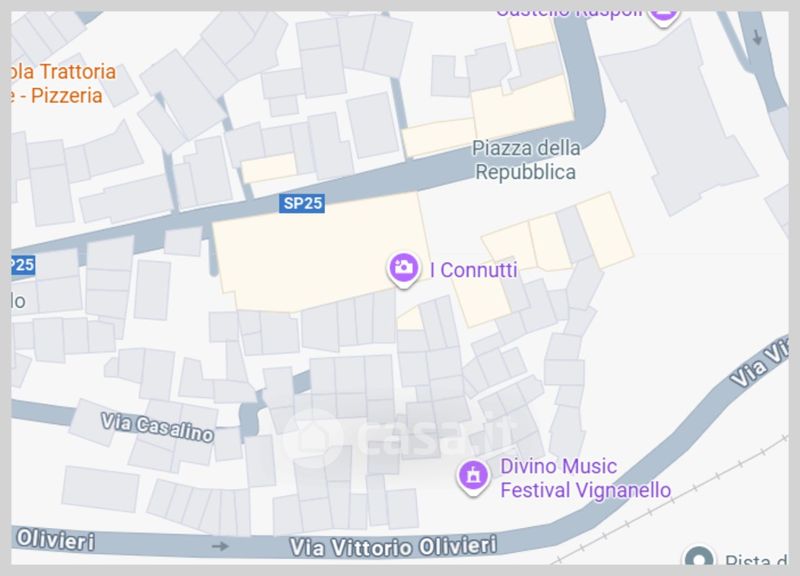Select the Trattoria Pizzeria orange label
This screenshot has height=576, width=800.
63,84
